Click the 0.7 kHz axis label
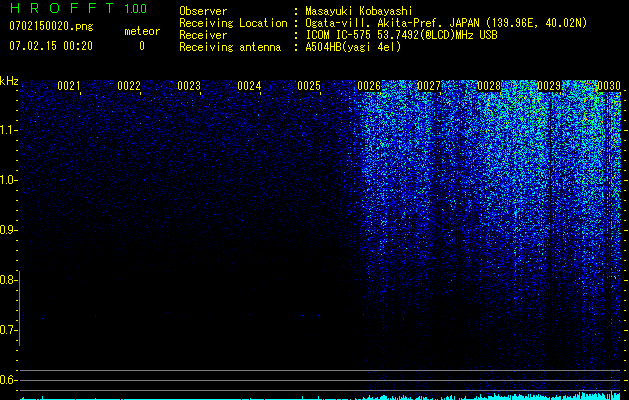The height and width of the screenshot is (400, 629). click(8, 330)
